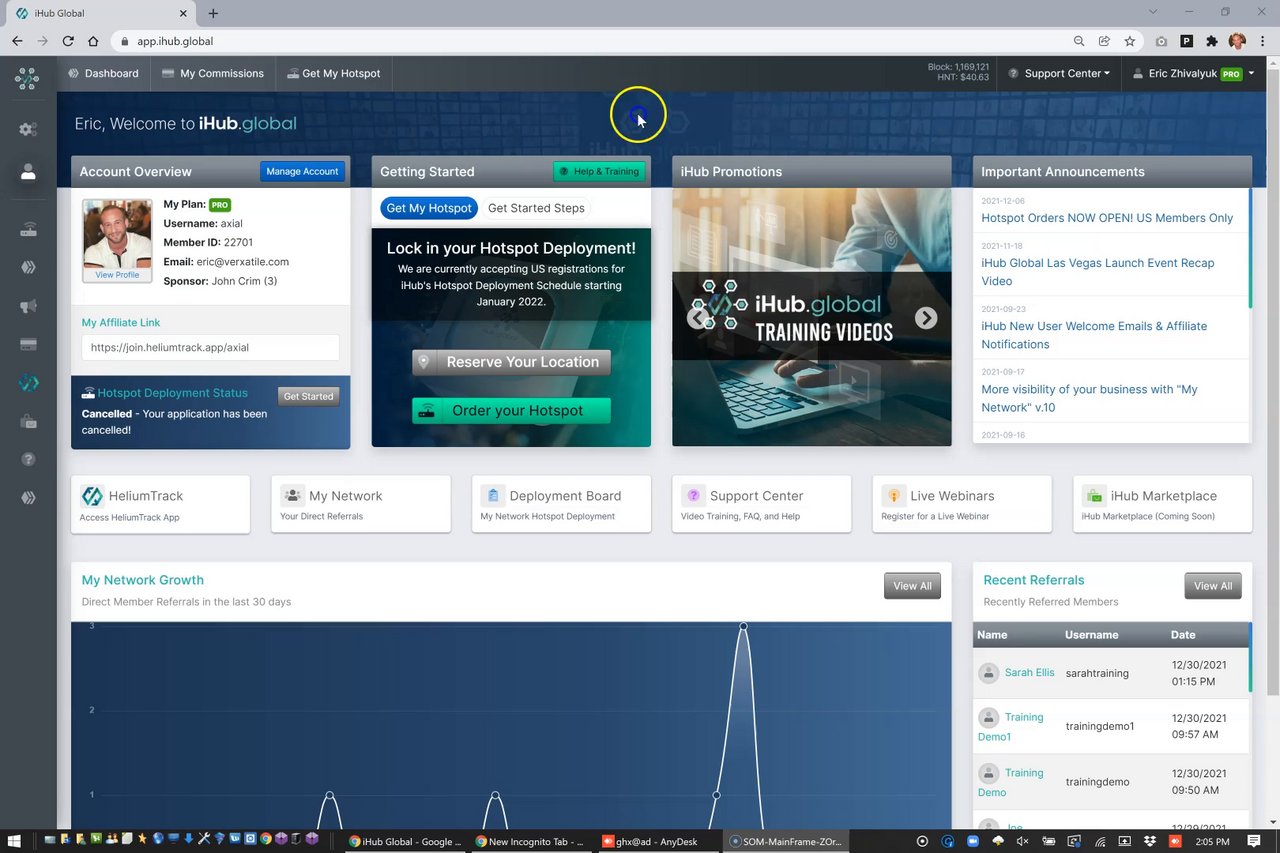Go to previous promotion slide arrow
Screen dimensions: 1280x853
pos(698,318)
